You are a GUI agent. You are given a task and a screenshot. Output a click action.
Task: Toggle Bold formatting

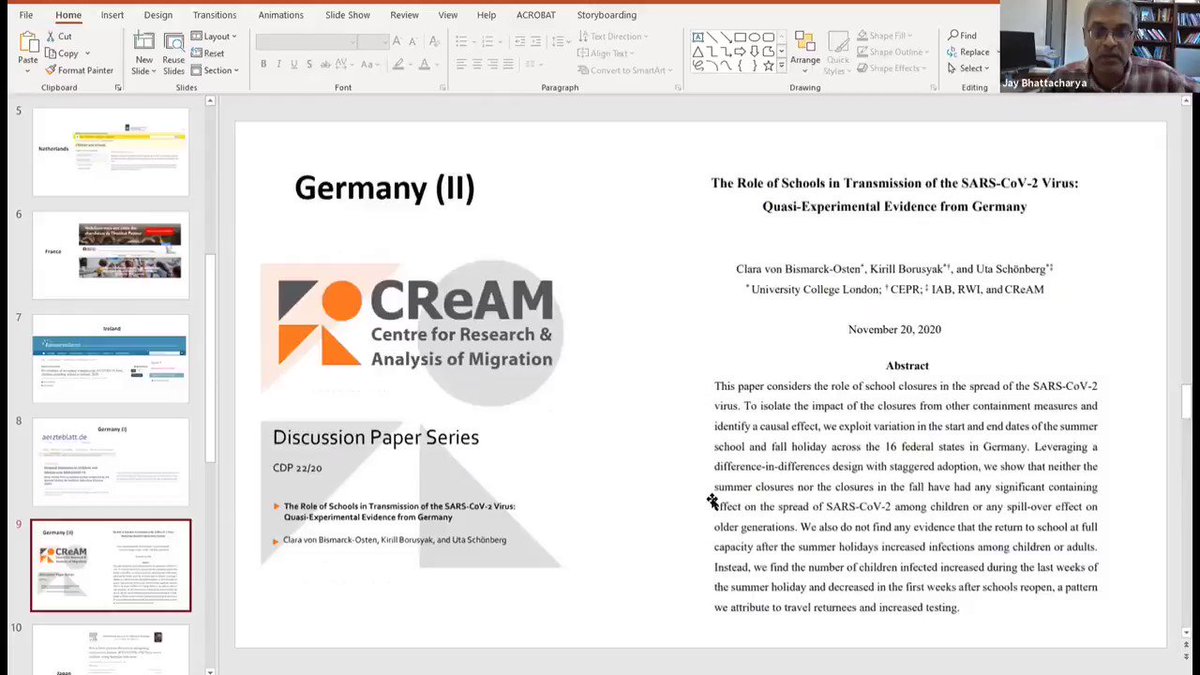(264, 64)
